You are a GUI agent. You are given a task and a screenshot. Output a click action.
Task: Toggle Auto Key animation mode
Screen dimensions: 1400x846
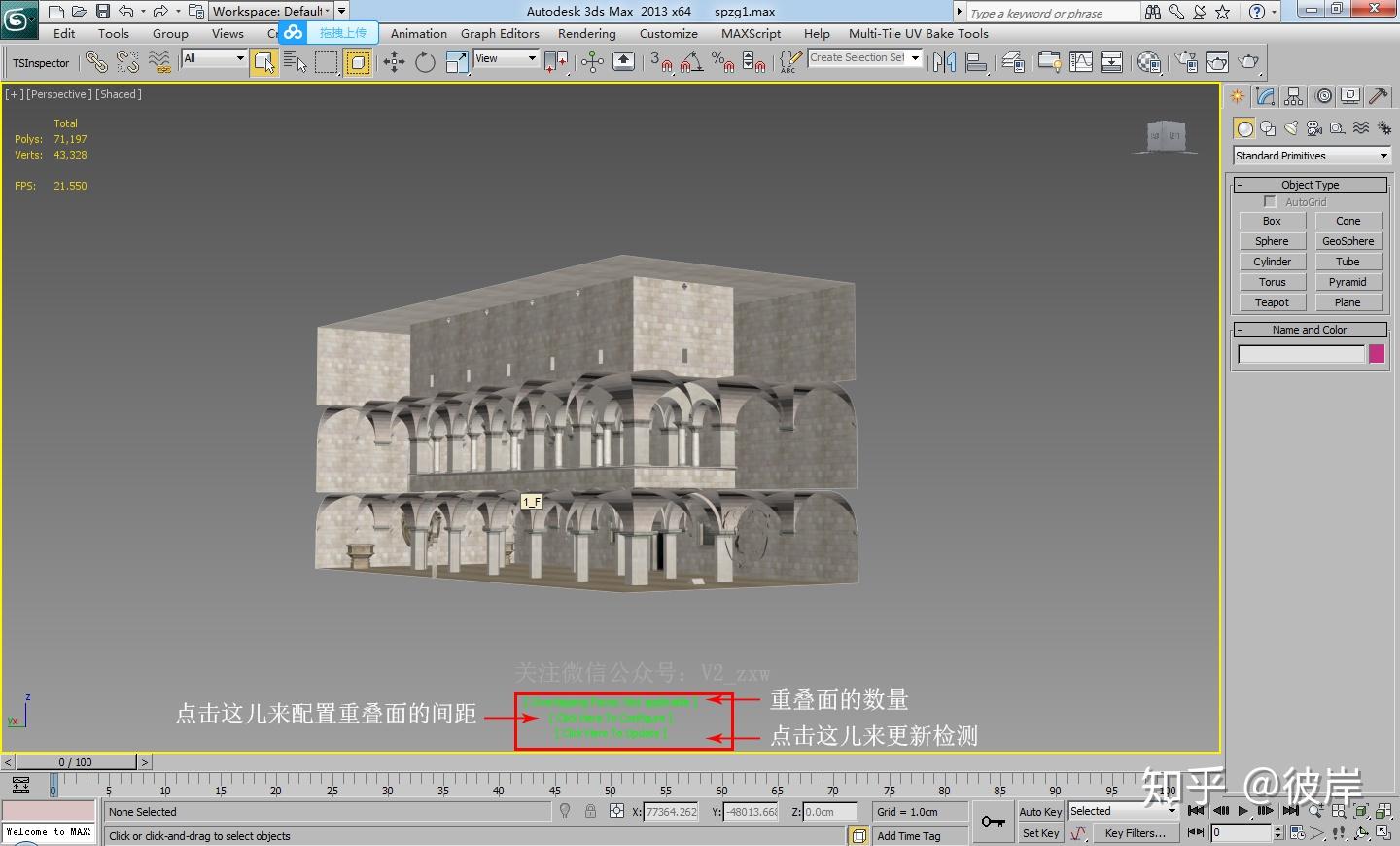pyautogui.click(x=1040, y=812)
